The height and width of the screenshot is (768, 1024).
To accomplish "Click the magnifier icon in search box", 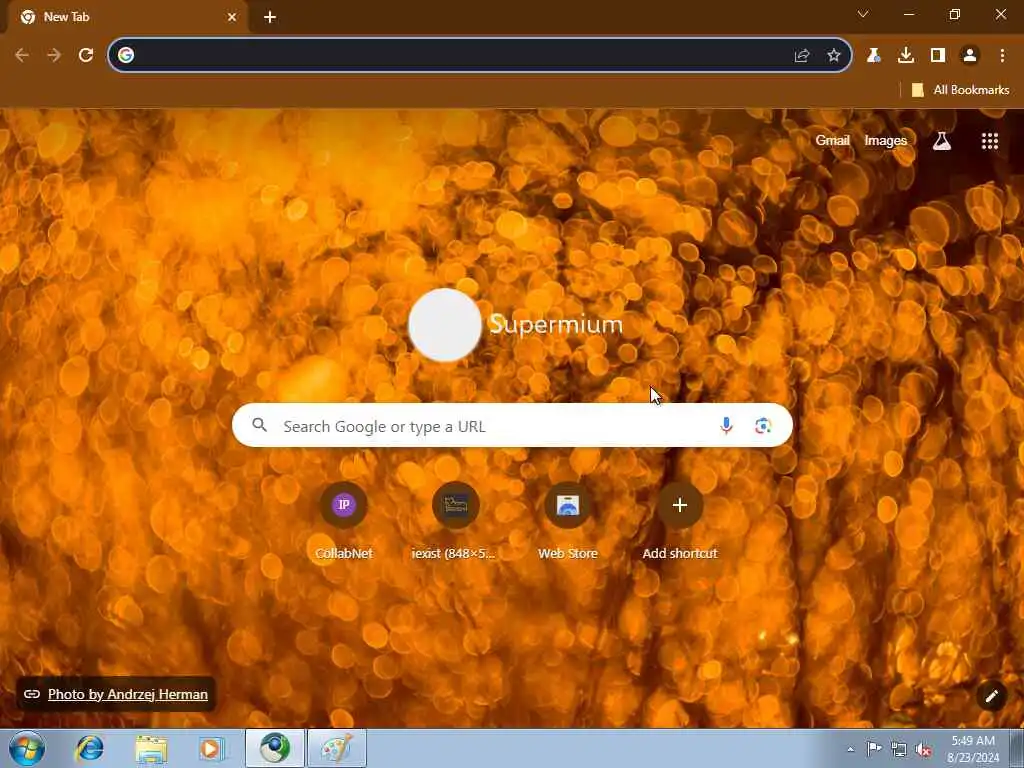I will pyautogui.click(x=259, y=425).
